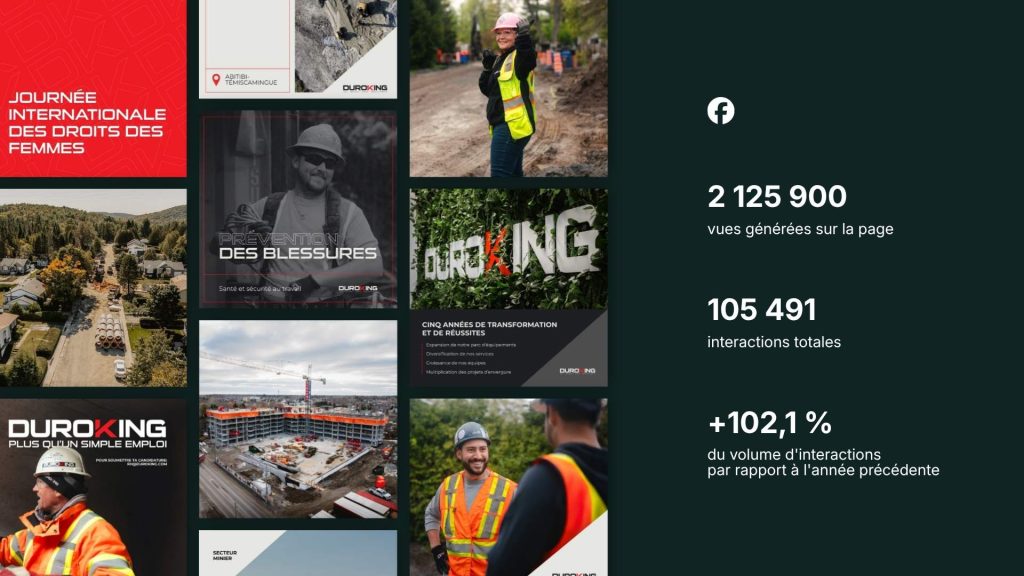This screenshot has height=576, width=1024.
Task: Click the Abitibi-Témiscamingue location pin icon
Action: point(216,80)
